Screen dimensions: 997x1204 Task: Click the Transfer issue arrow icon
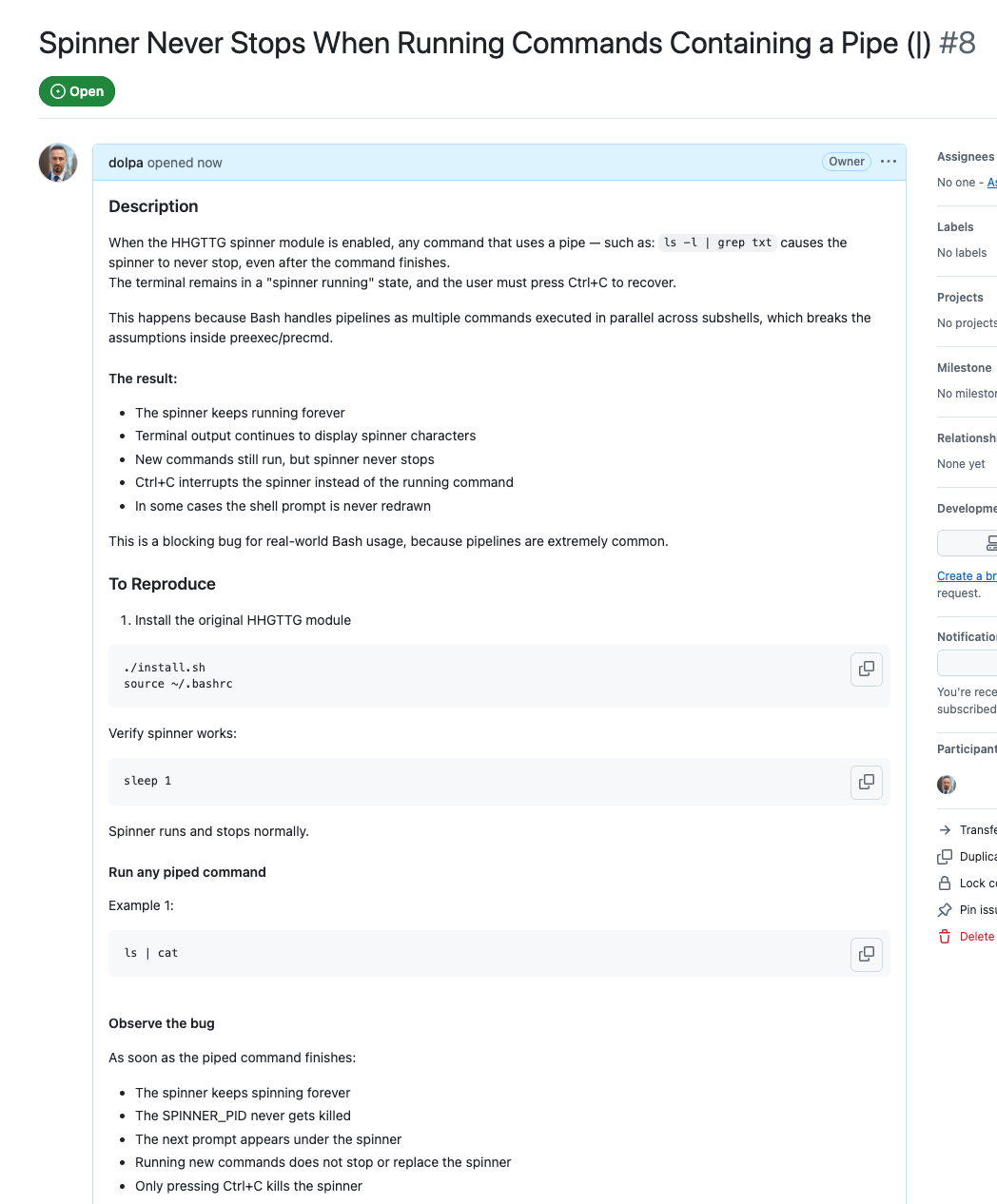(945, 830)
